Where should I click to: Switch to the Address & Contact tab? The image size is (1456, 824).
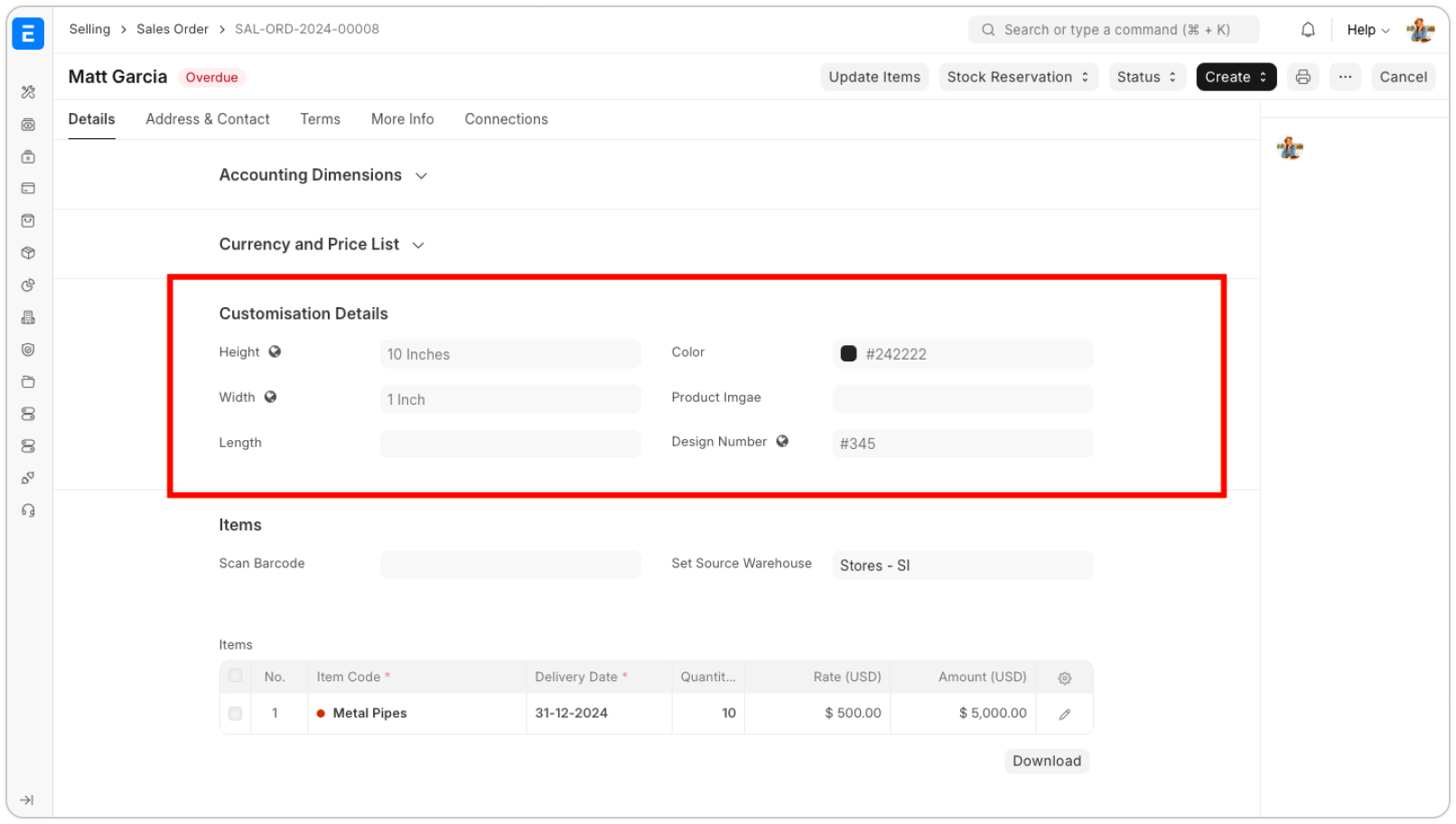(x=208, y=119)
